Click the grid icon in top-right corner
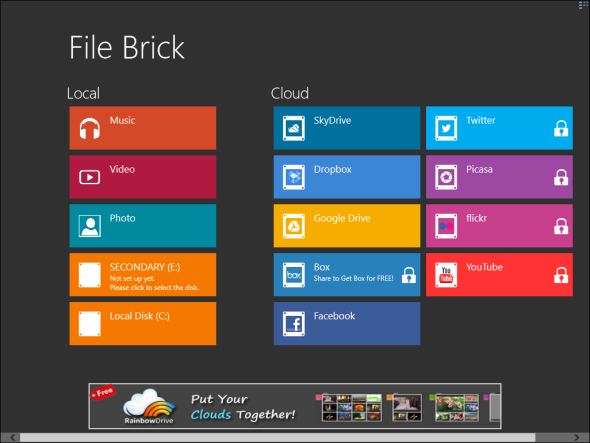 pyautogui.click(x=583, y=5)
